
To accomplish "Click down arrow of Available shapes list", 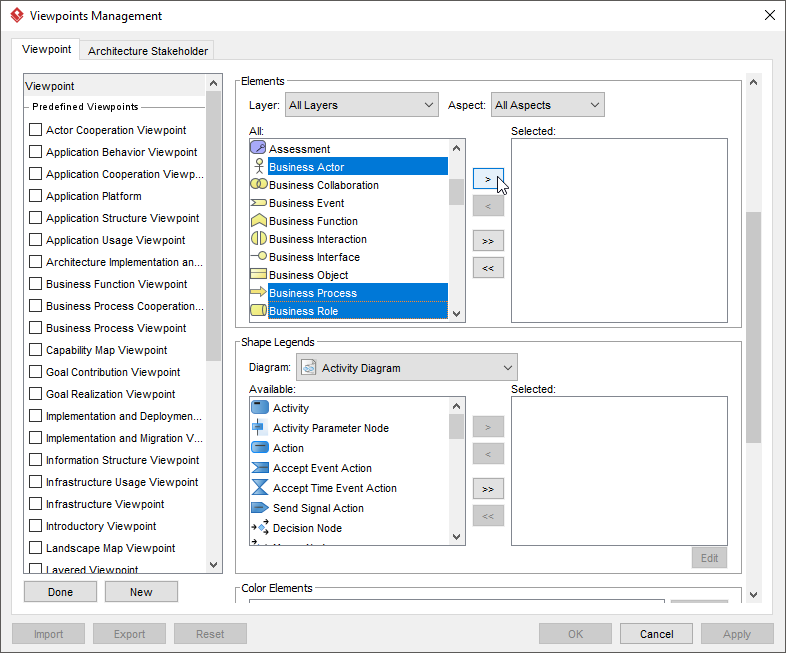I will coord(456,537).
